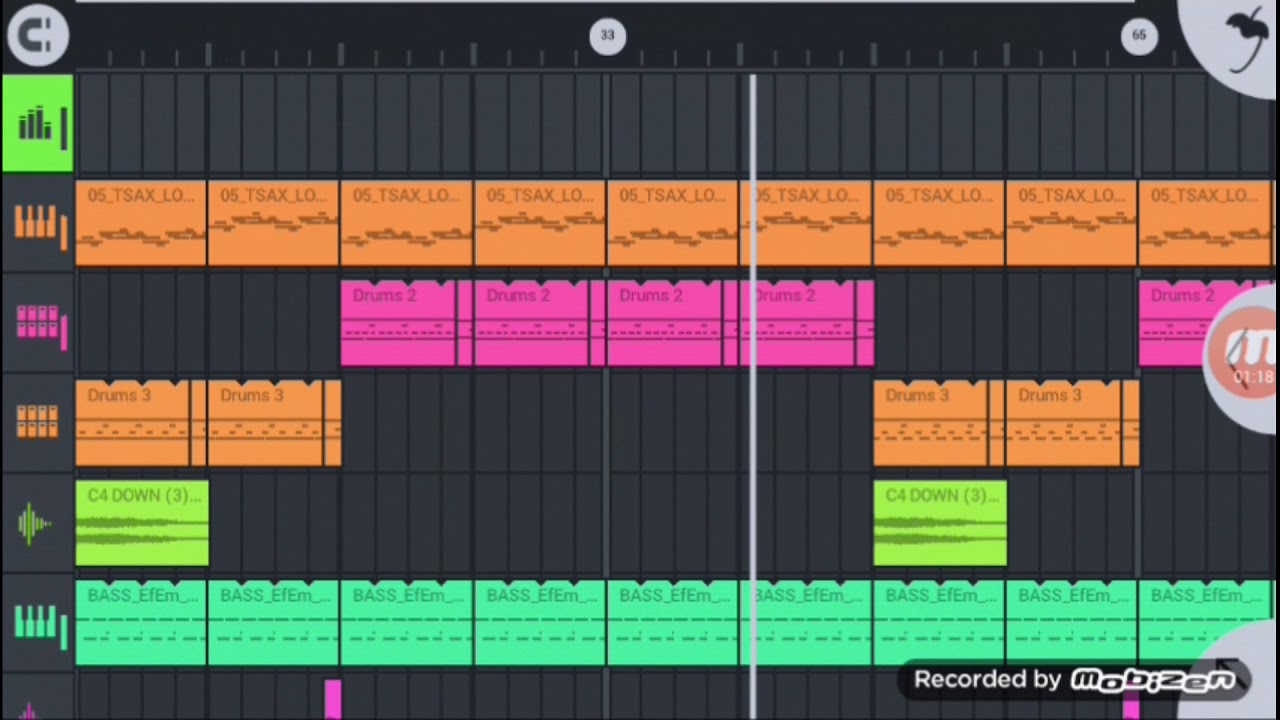Select the 05_TSAX_LO clip starting at bar 33
Image resolution: width=1280 pixels, height=720 pixels.
[x=673, y=223]
